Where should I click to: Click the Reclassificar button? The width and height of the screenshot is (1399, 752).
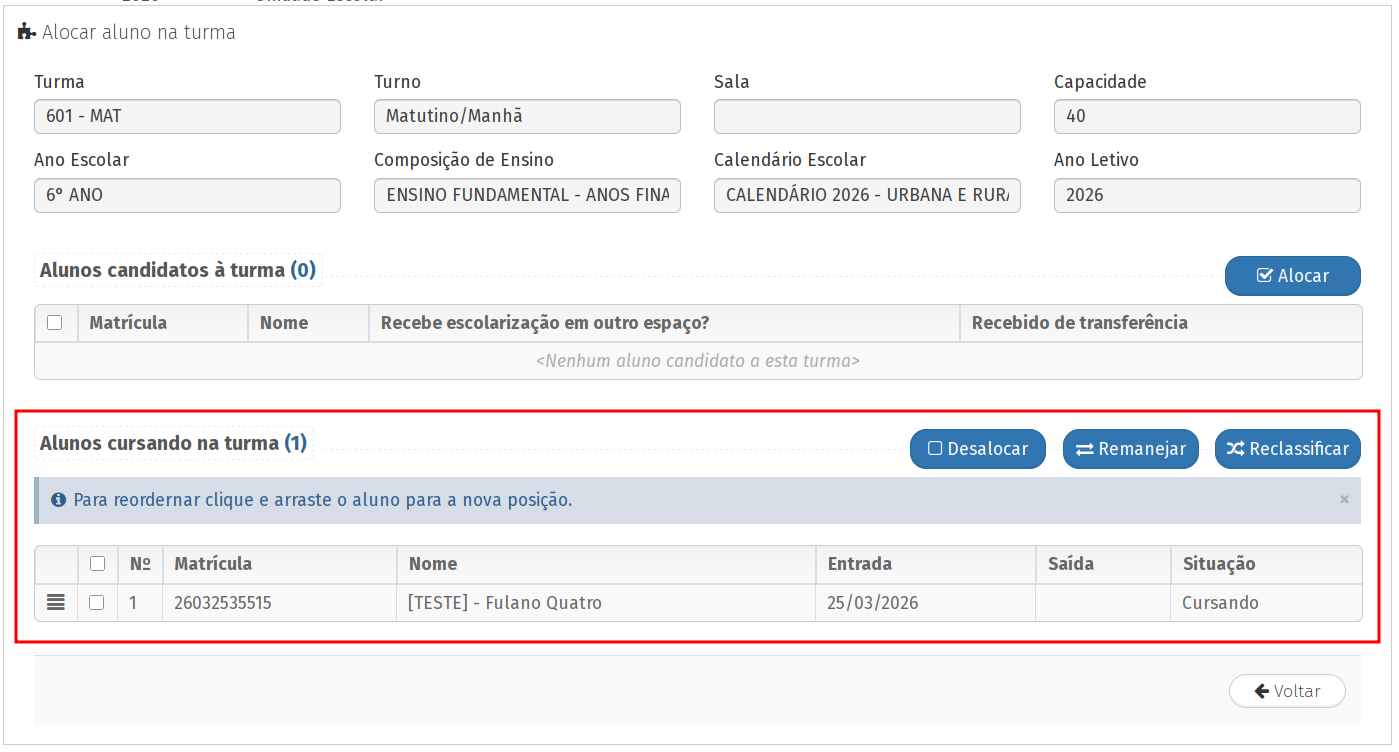click(x=1287, y=449)
